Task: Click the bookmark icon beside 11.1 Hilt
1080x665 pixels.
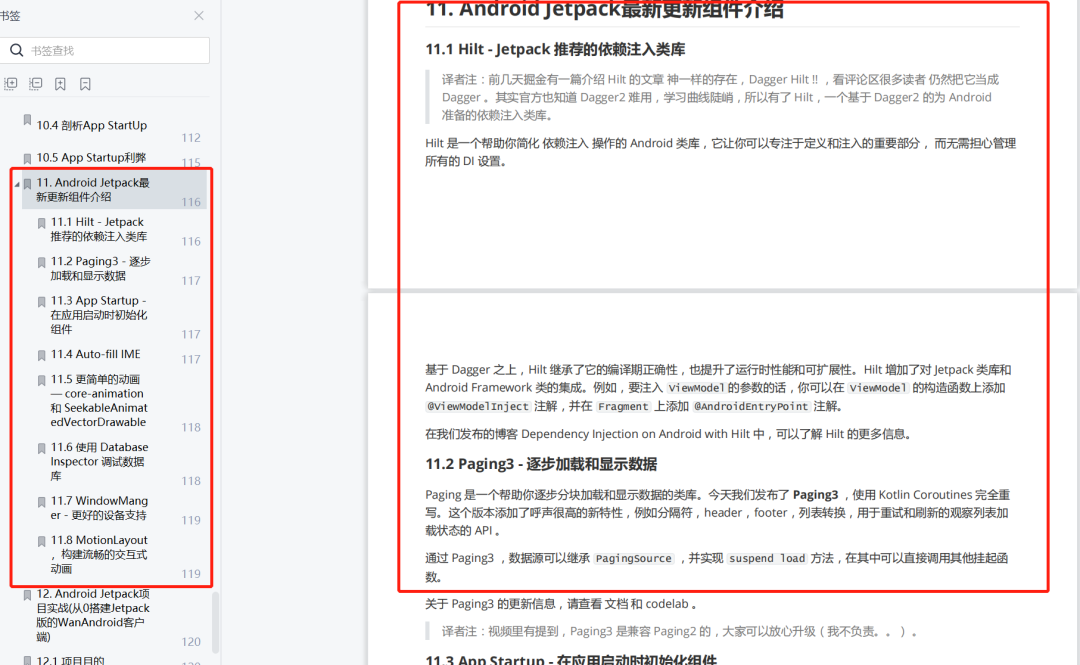Action: 41,223
